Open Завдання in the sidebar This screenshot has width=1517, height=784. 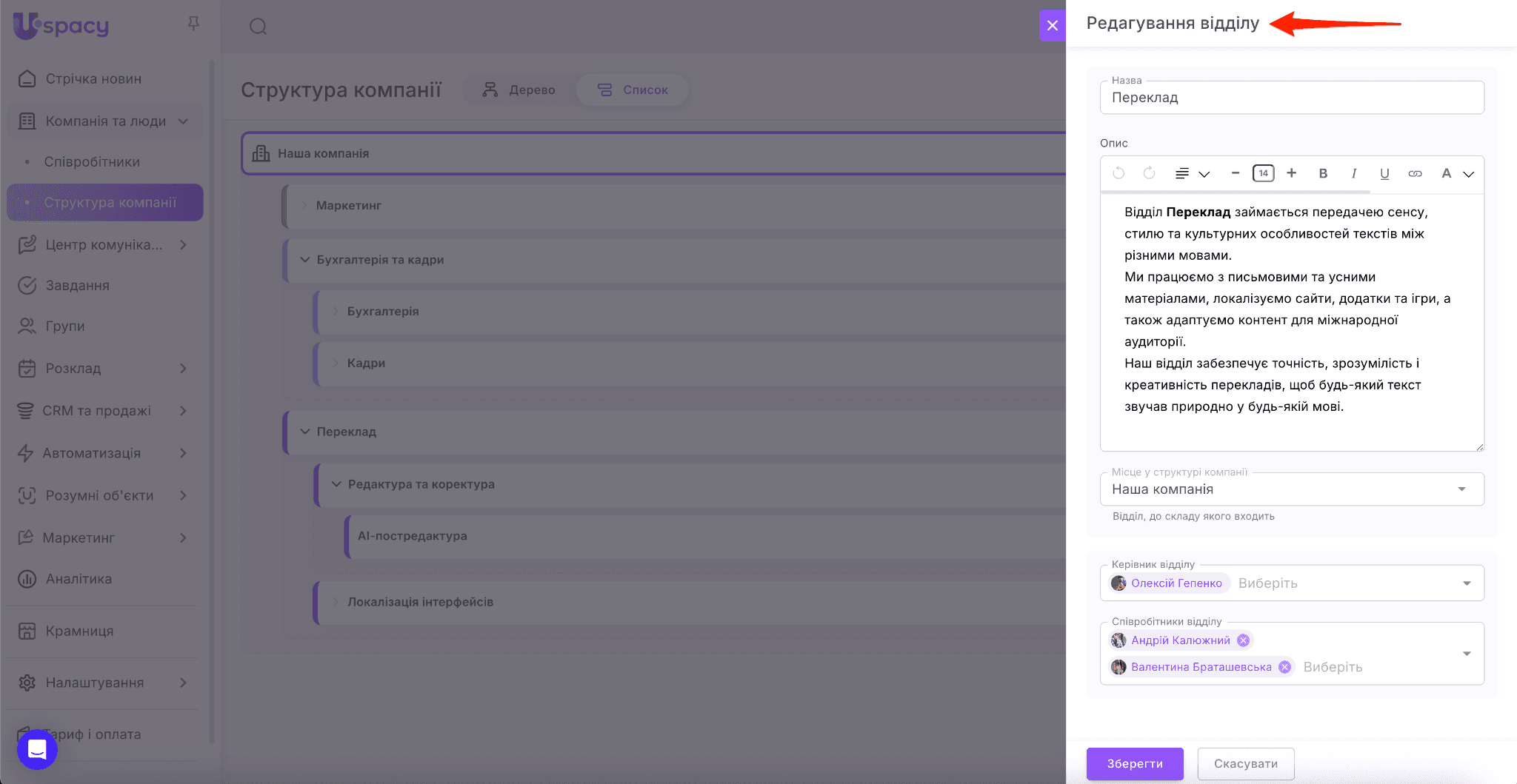(77, 285)
